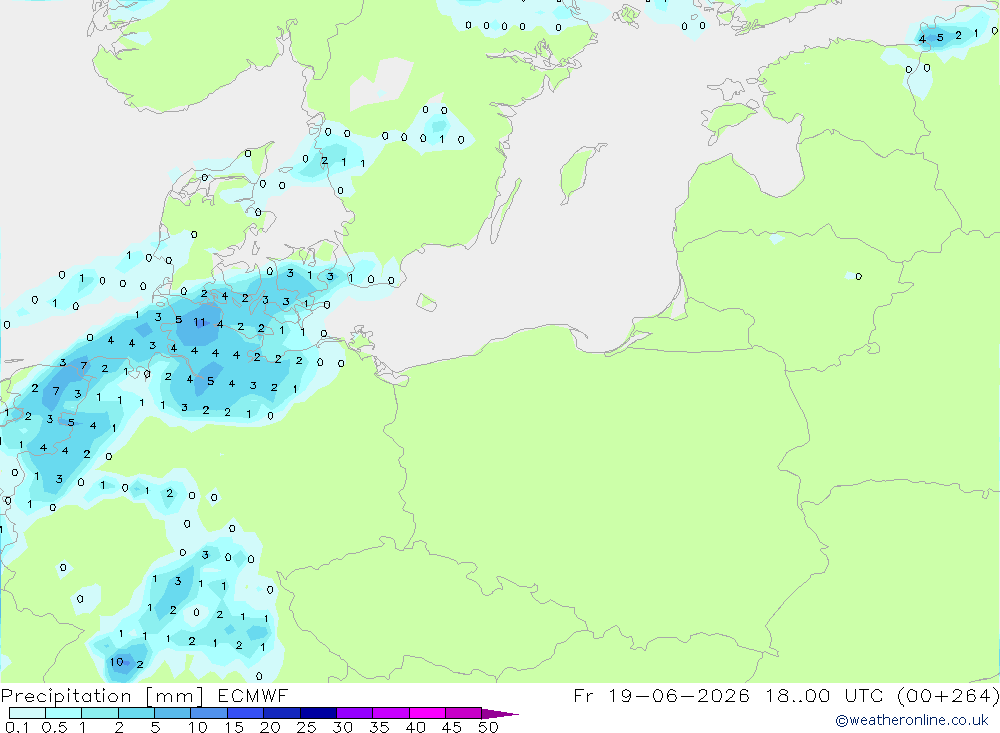This screenshot has width=1000, height=733.
Task: Click the "15" legend scale label
Action: click(x=234, y=727)
